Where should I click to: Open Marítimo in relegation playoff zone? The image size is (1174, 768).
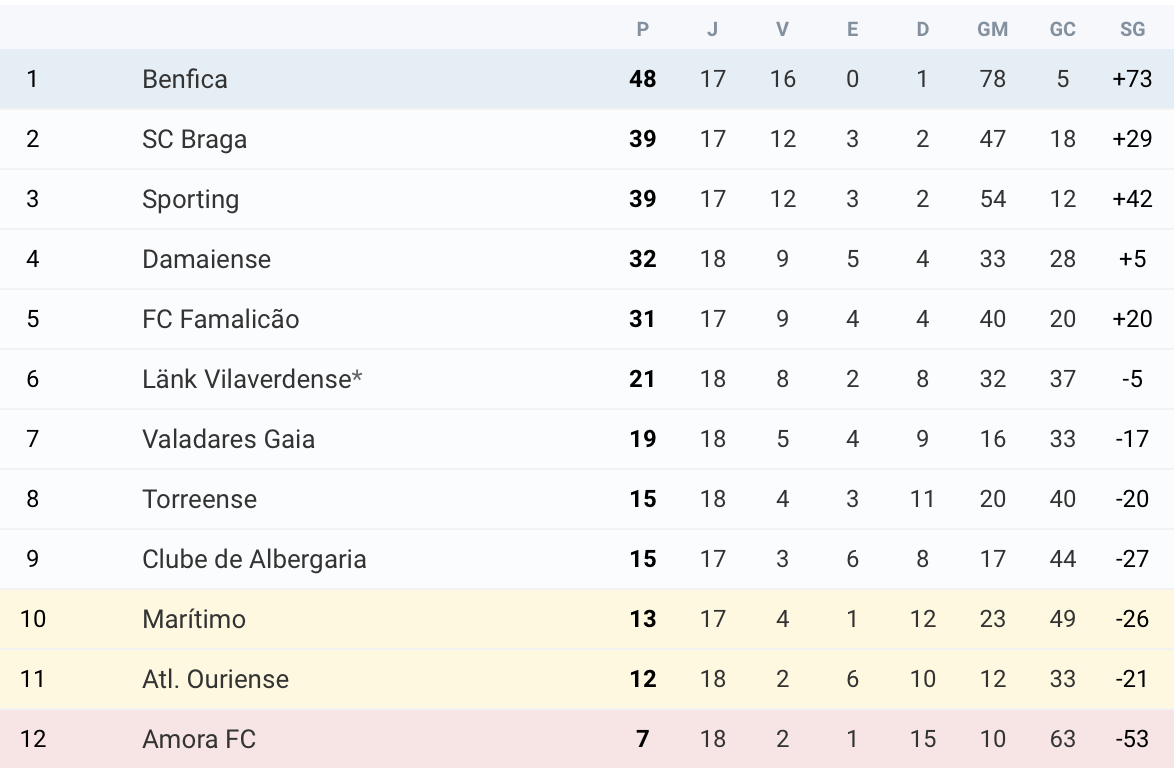[194, 619]
